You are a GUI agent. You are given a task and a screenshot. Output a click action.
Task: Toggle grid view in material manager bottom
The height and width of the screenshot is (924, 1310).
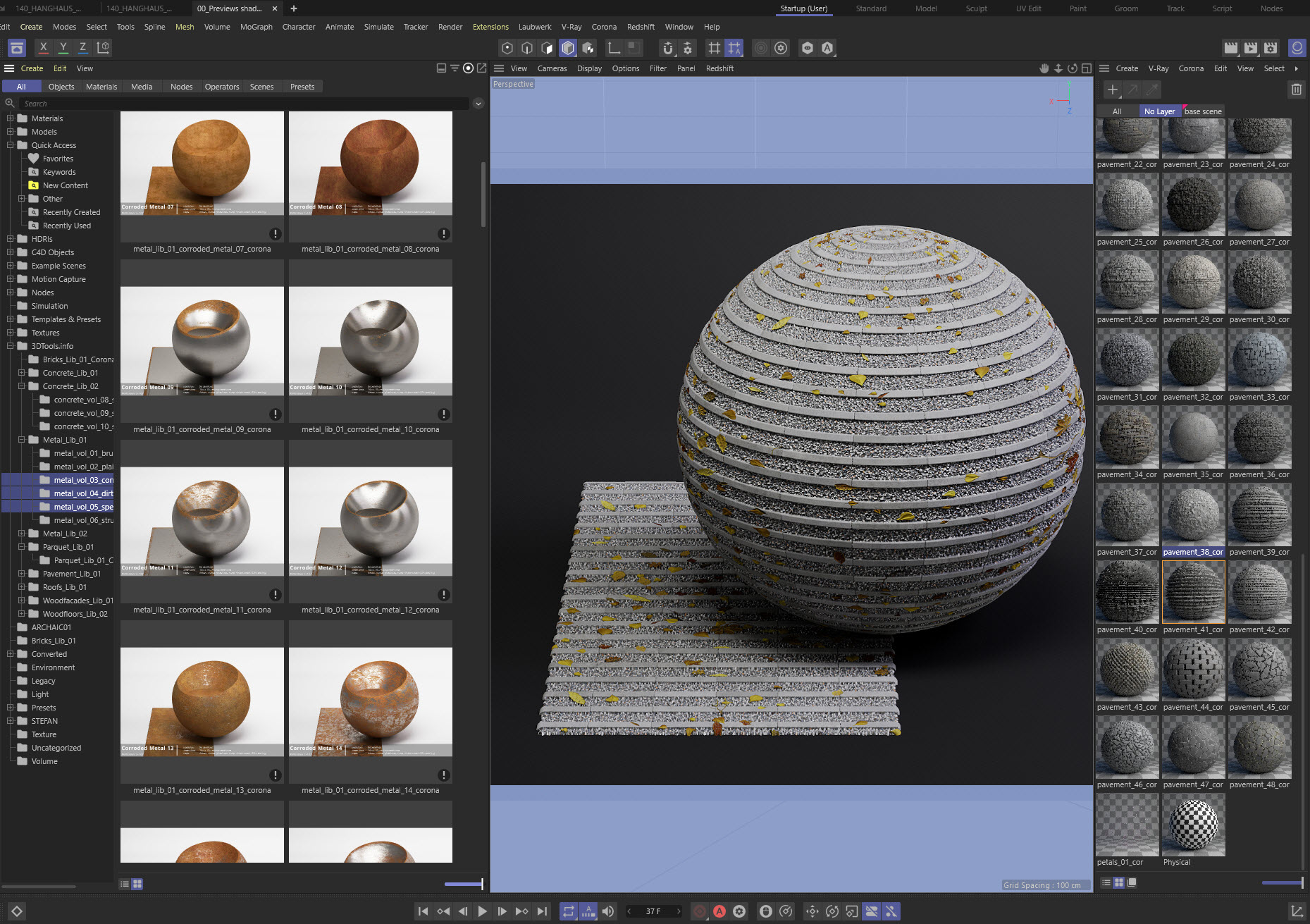tap(1119, 882)
